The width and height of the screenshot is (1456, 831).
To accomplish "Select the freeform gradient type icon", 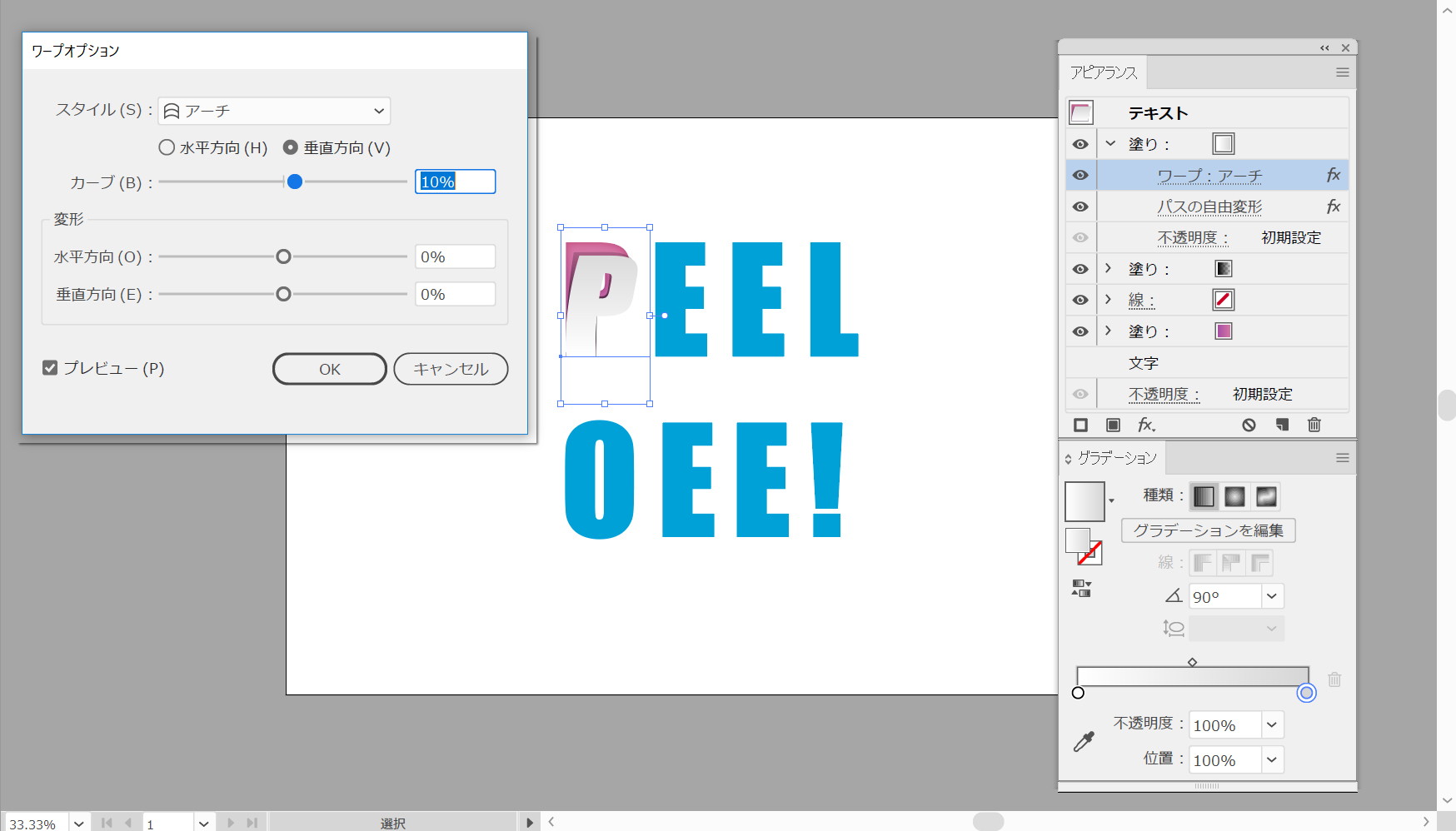I will click(1265, 497).
